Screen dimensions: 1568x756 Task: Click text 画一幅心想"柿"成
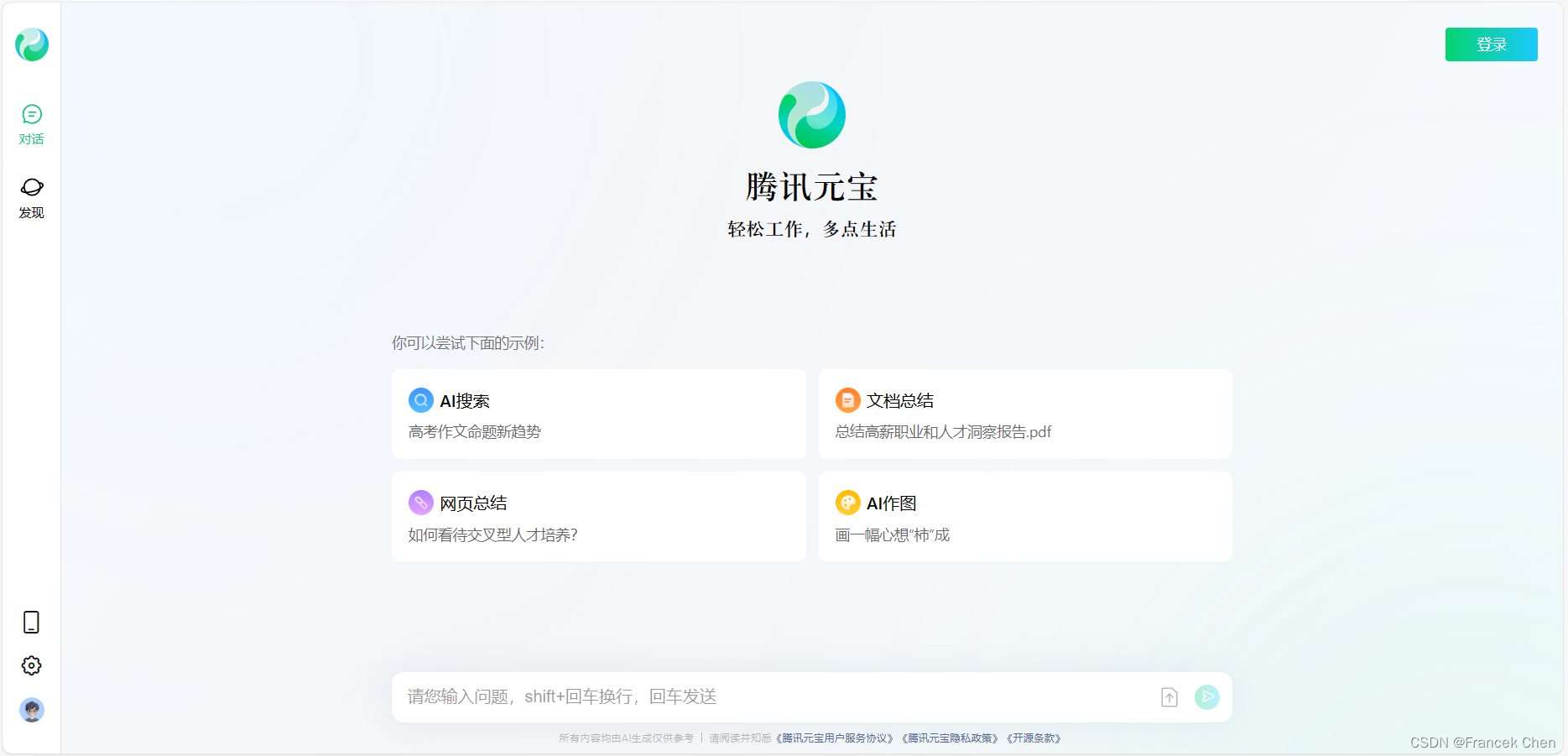(x=893, y=535)
